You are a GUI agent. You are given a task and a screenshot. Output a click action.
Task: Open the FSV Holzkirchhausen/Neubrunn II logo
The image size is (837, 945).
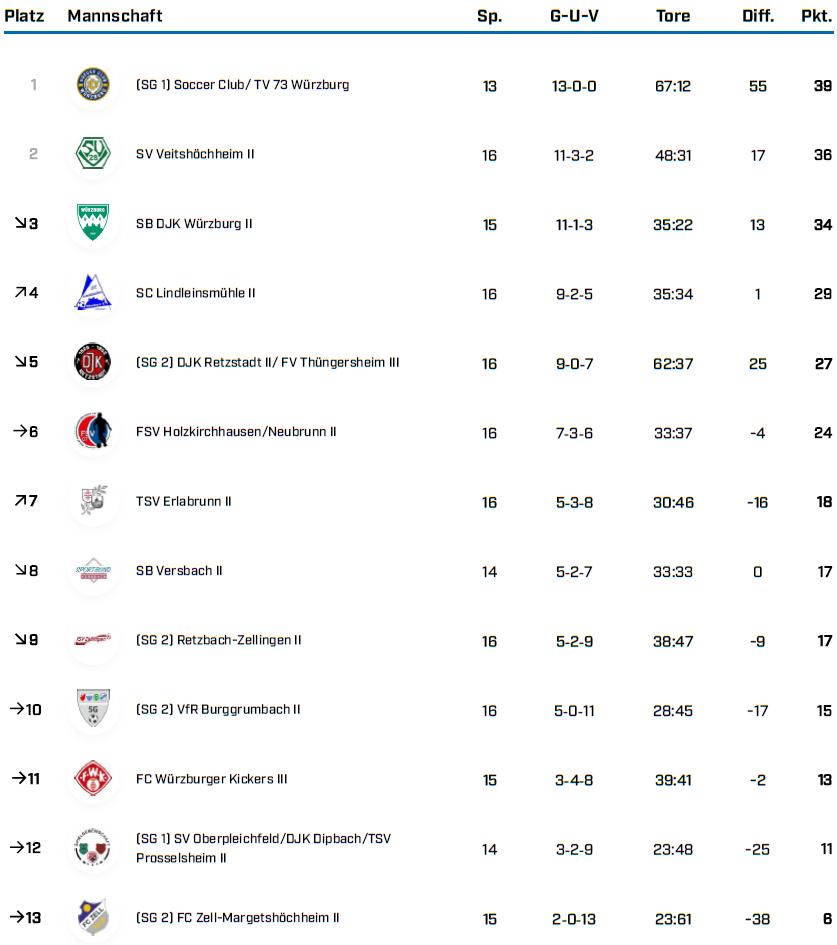click(93, 432)
